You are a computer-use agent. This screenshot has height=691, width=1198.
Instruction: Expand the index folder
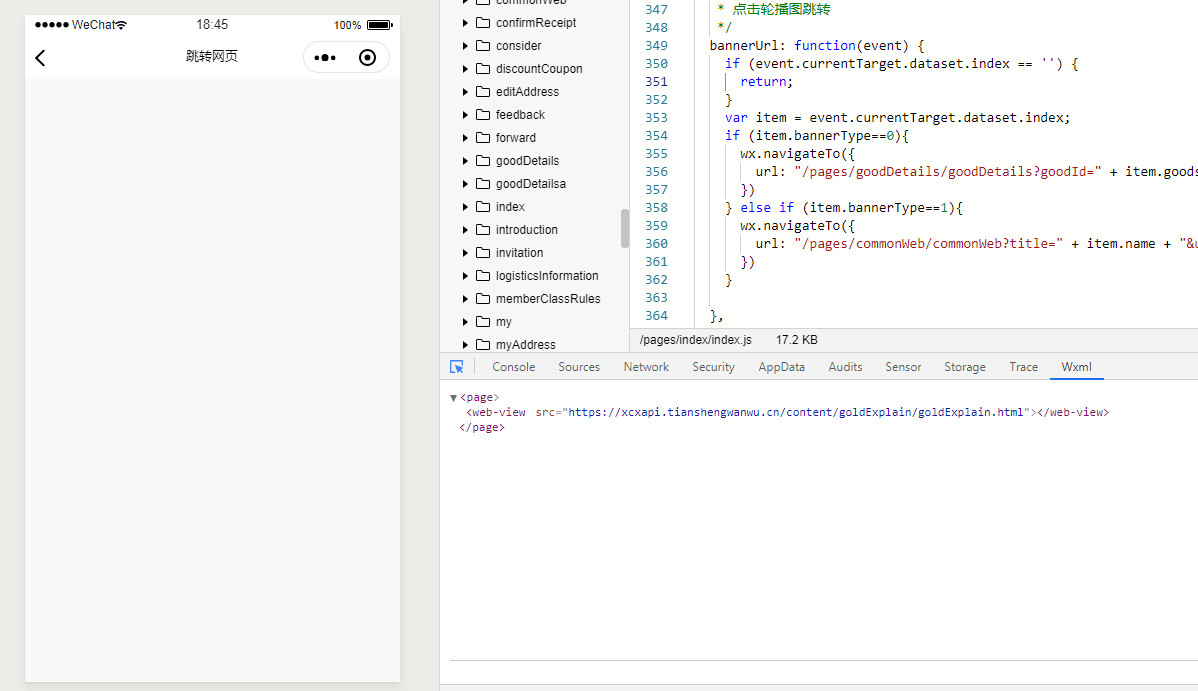pyautogui.click(x=465, y=206)
